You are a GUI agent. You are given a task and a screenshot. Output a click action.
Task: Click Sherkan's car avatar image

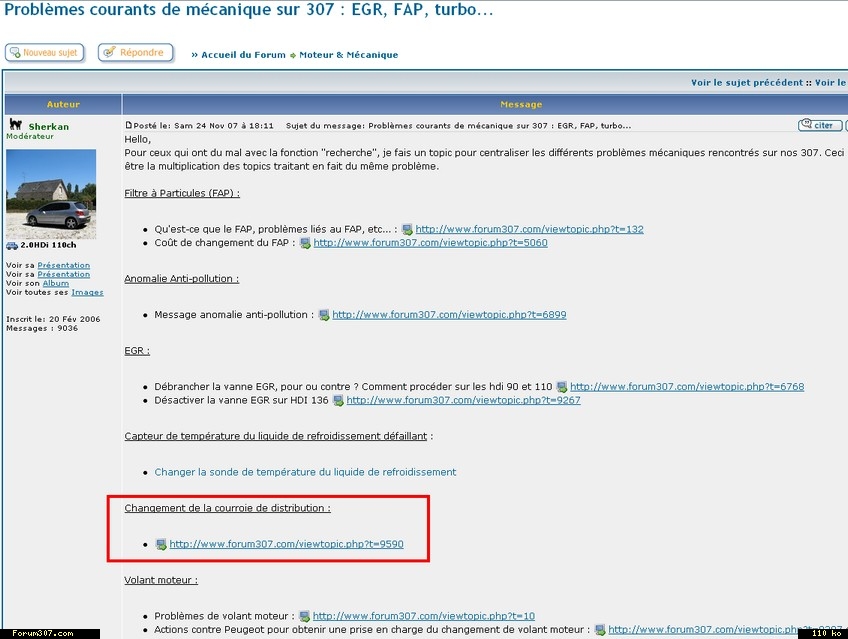point(51,194)
